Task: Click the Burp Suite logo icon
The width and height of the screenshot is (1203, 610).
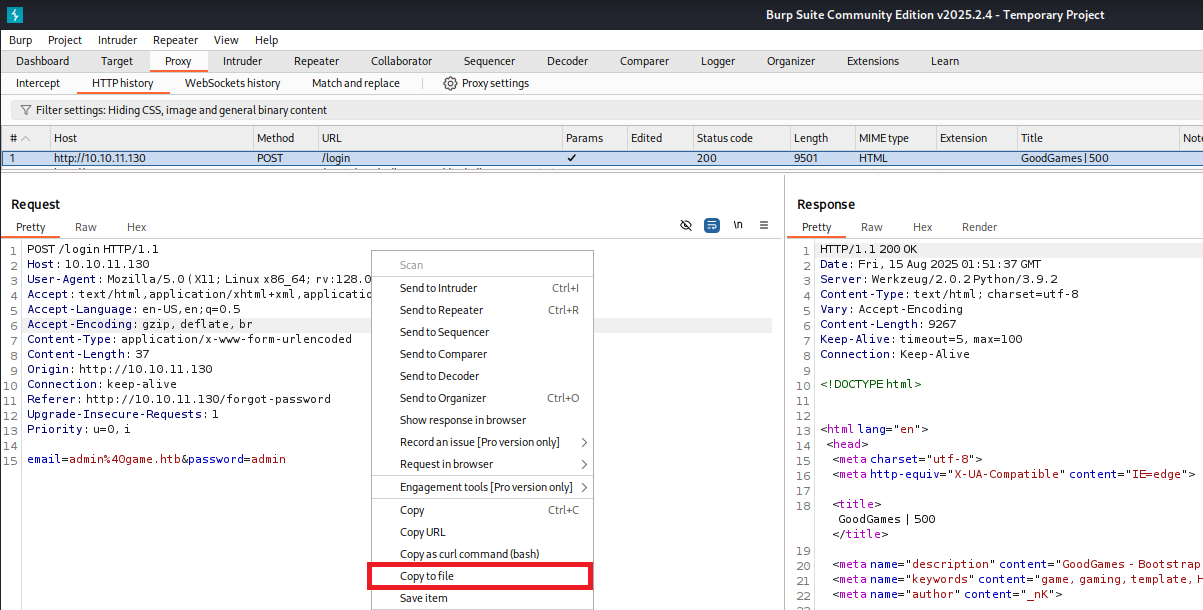Action: (x=15, y=15)
